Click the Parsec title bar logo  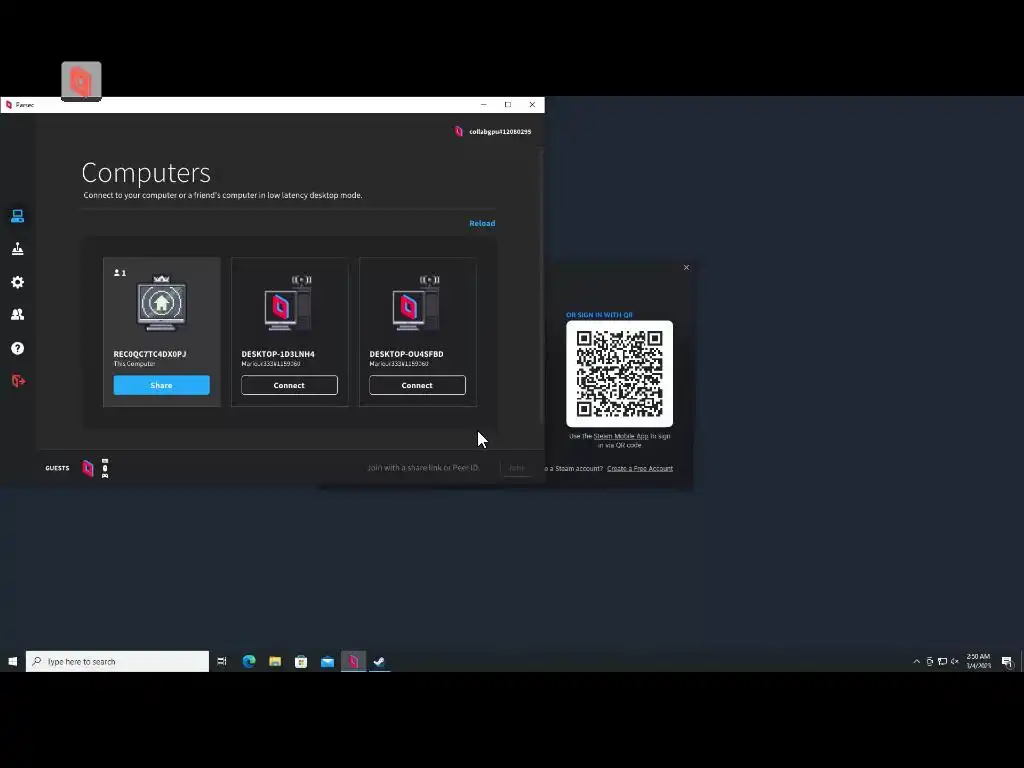coord(8,104)
